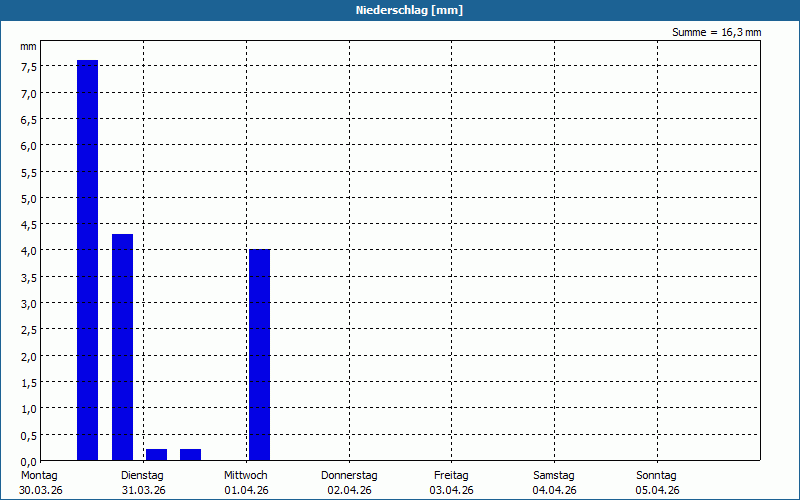800x500 pixels.
Task: Click the Montag axis label
Action: pyautogui.click(x=39, y=475)
